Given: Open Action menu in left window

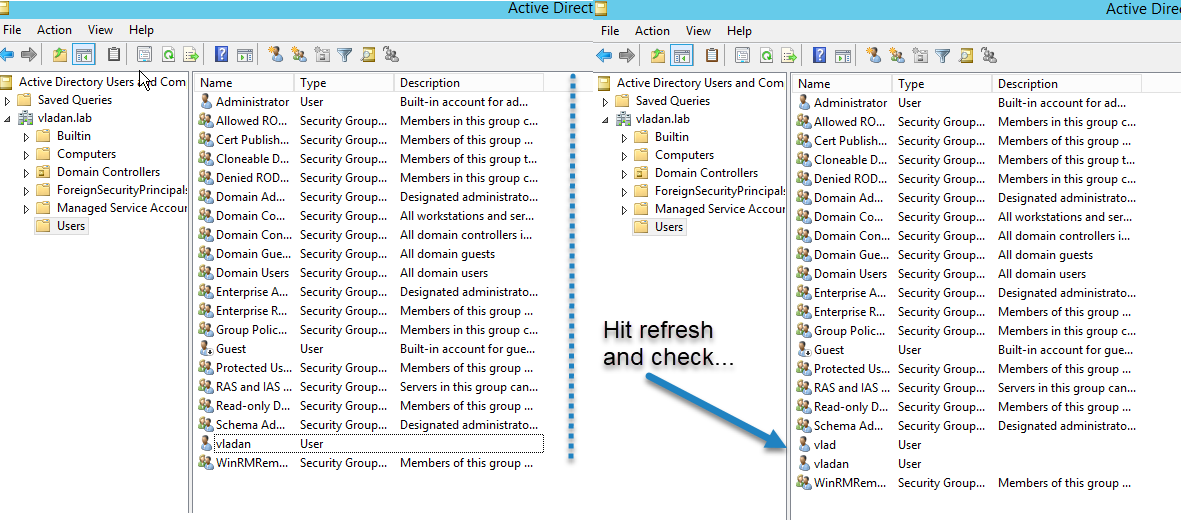Looking at the screenshot, I should [x=54, y=30].
